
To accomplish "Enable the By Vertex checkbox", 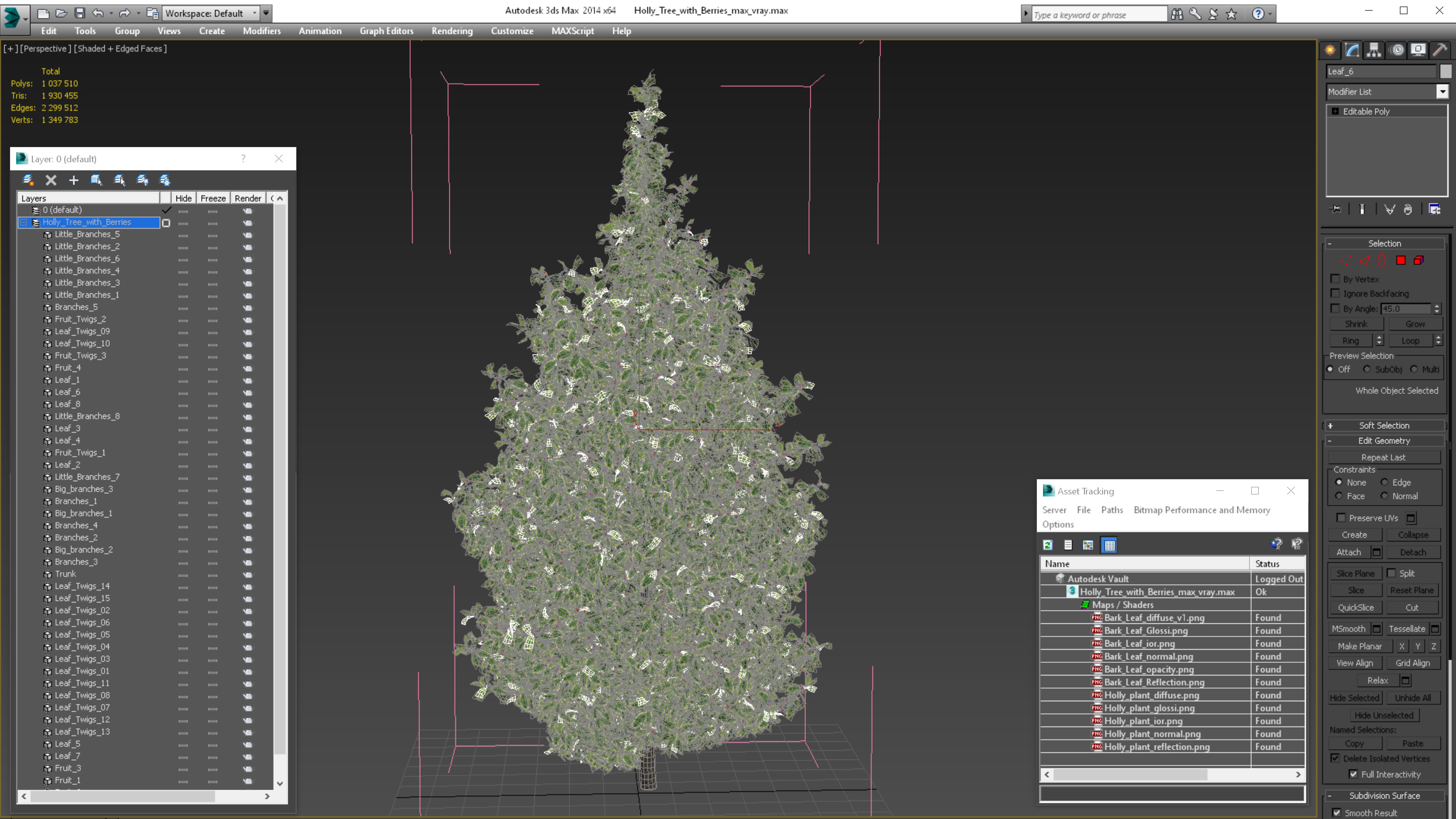I will pyautogui.click(x=1335, y=279).
